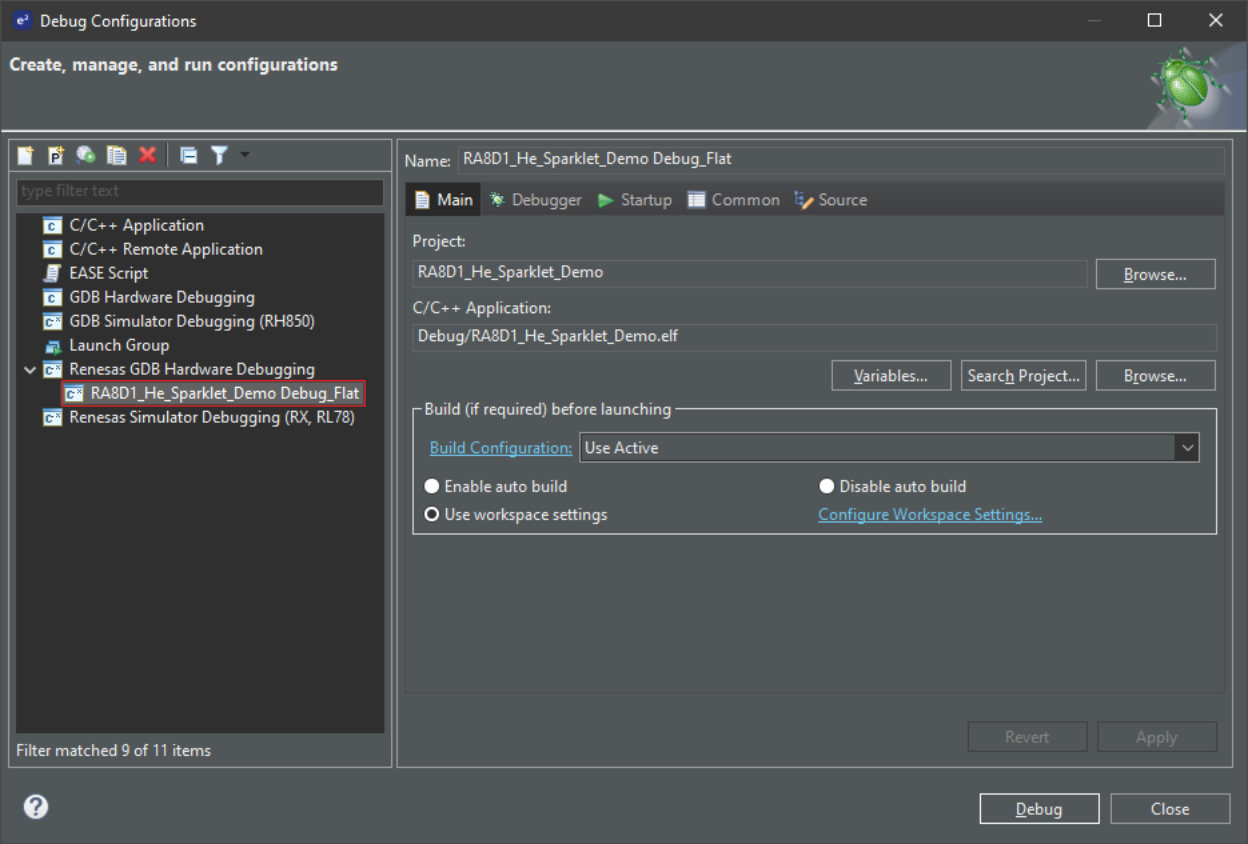This screenshot has height=844, width=1248.
Task: Click the filter funnel icon
Action: click(219, 155)
